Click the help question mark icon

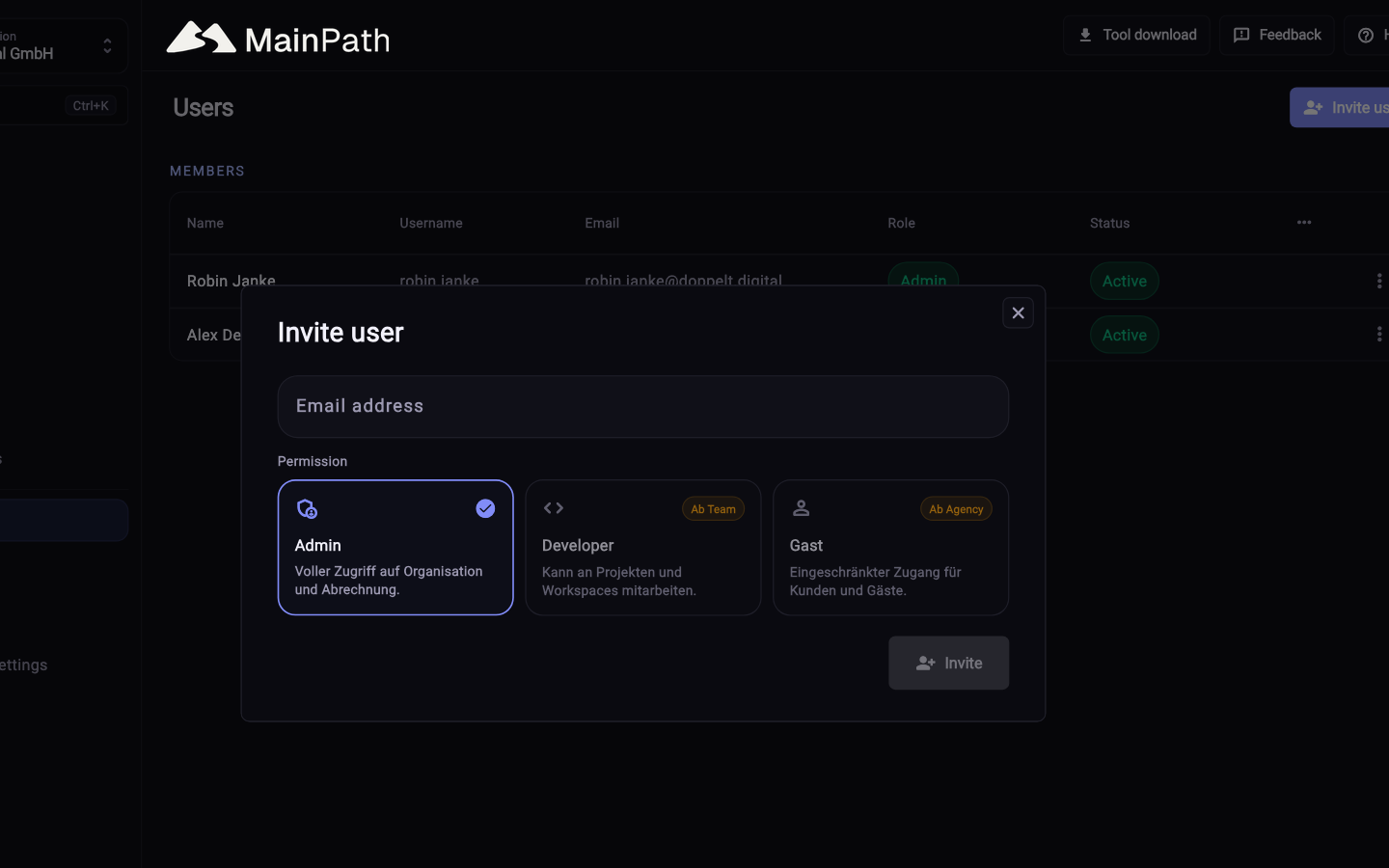(x=1366, y=36)
